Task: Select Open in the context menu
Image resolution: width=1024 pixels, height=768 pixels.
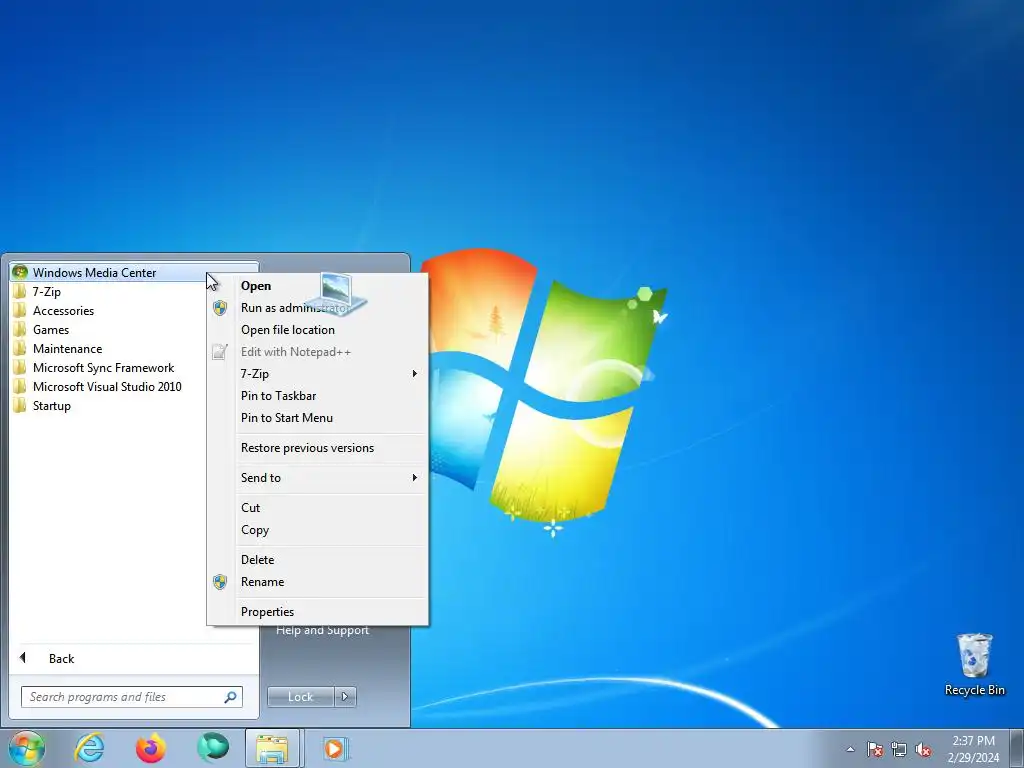Action: click(x=317, y=286)
